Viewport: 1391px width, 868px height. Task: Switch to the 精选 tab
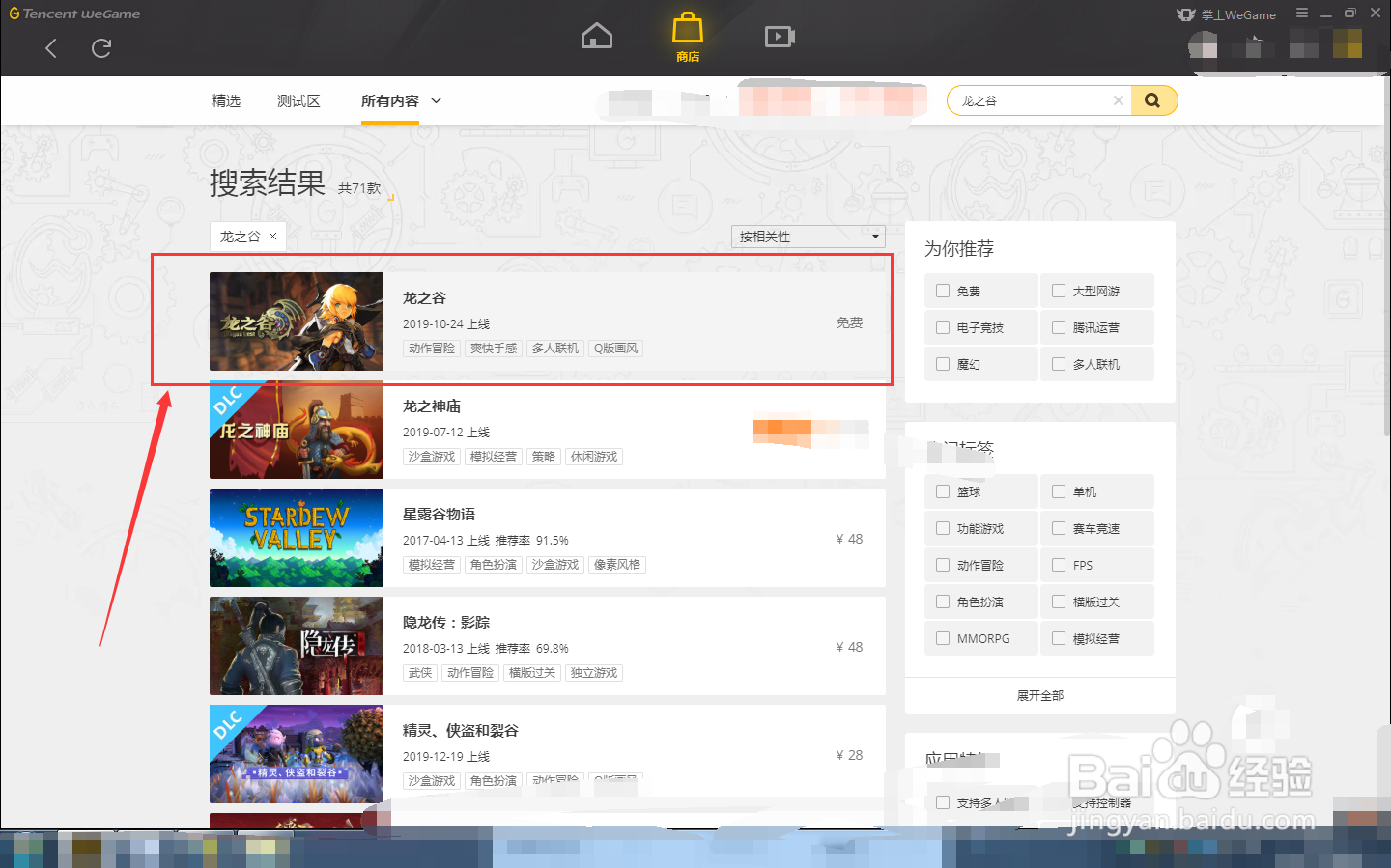click(226, 100)
